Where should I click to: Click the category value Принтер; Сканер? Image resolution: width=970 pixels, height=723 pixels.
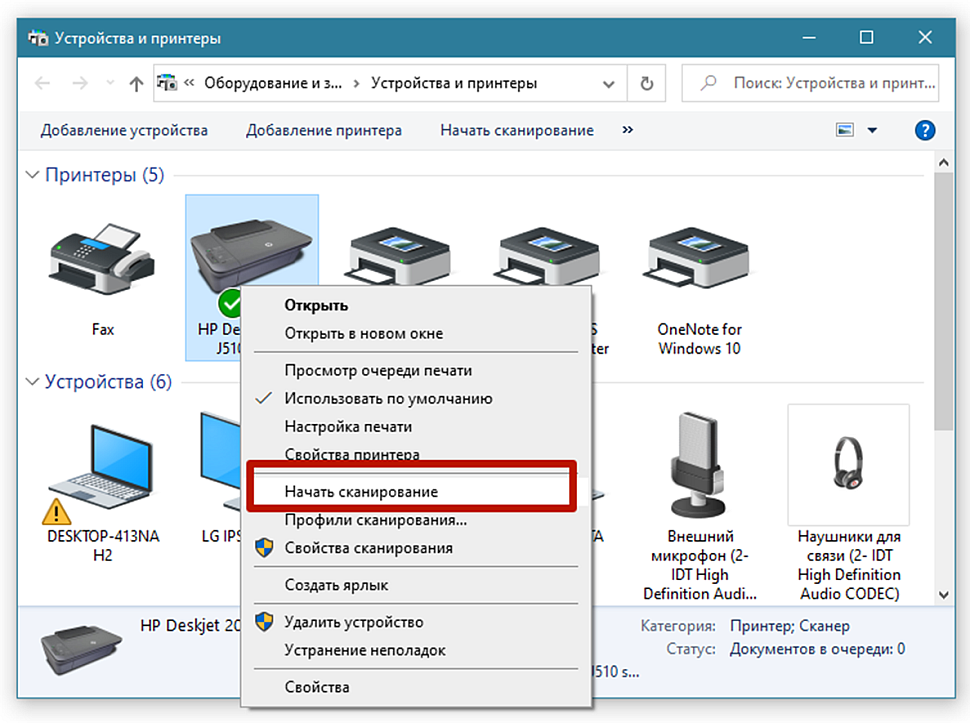(790, 626)
